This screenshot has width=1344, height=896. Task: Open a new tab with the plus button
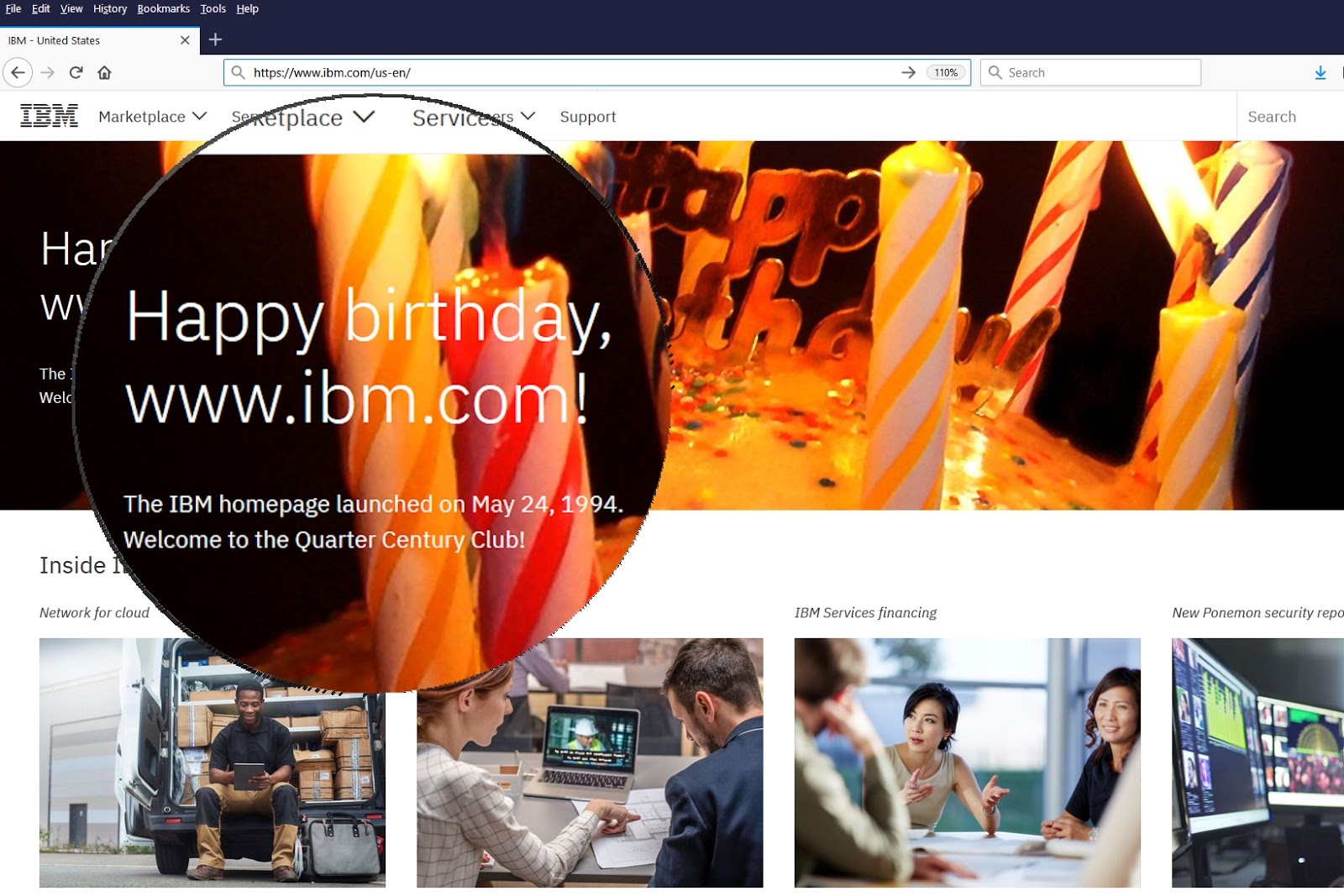(x=215, y=39)
